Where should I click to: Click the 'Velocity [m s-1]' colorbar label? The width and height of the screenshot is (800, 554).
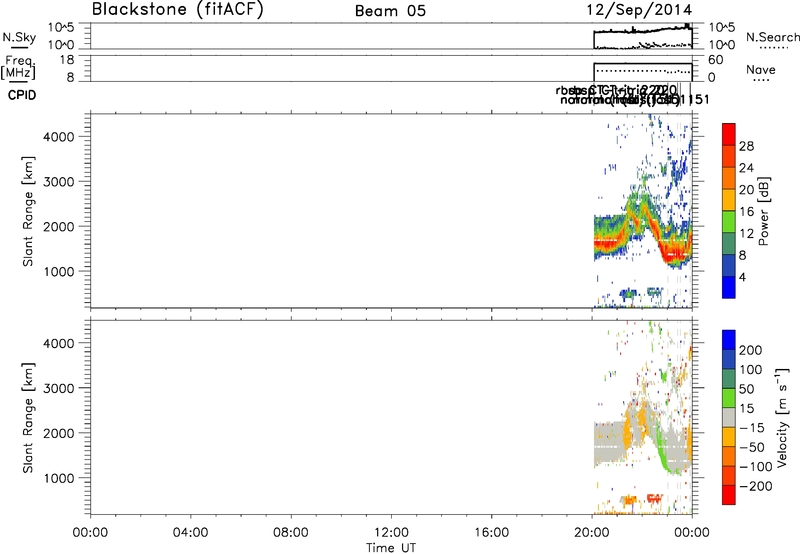(782, 418)
